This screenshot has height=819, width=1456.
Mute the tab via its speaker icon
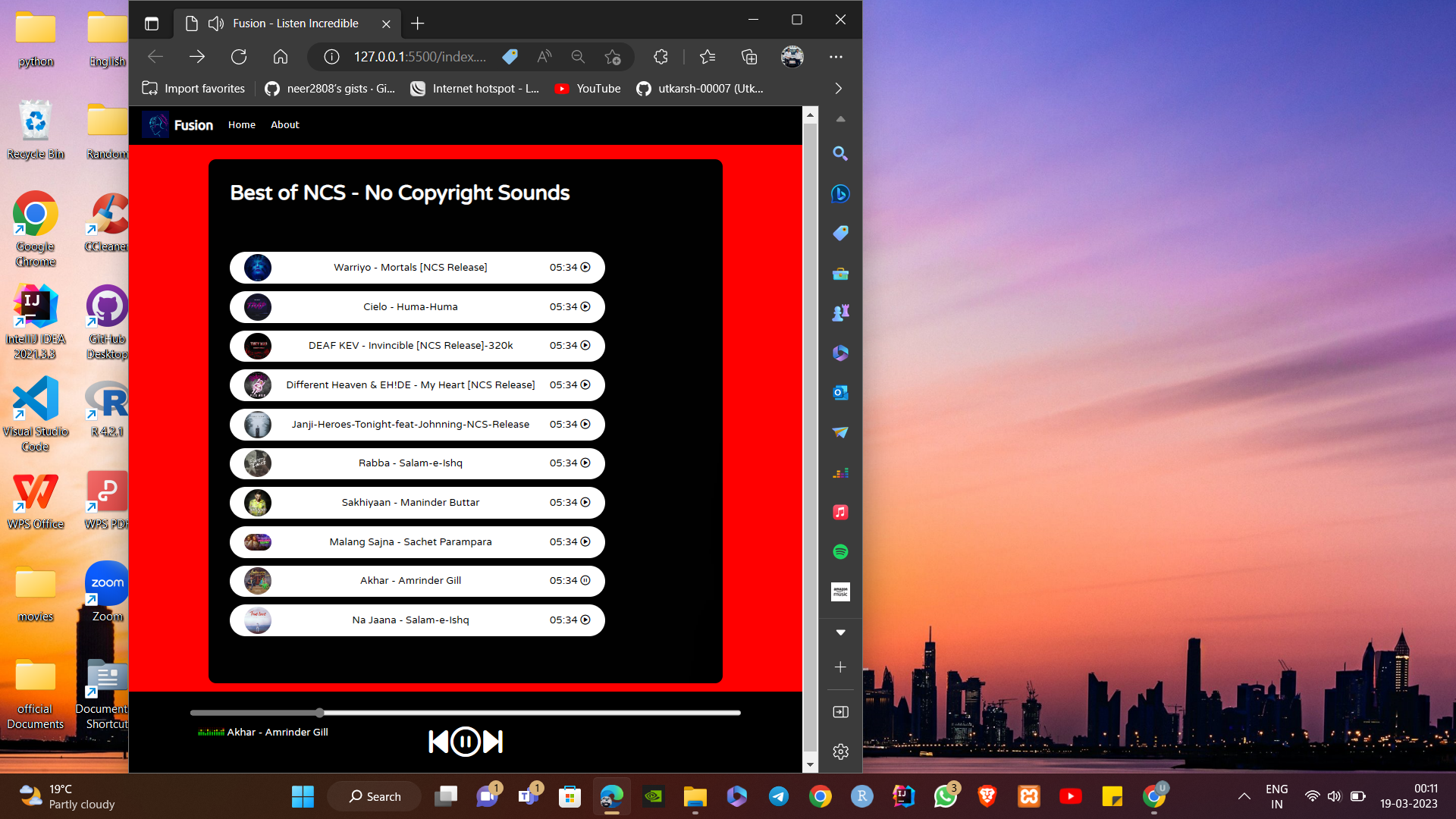(216, 24)
